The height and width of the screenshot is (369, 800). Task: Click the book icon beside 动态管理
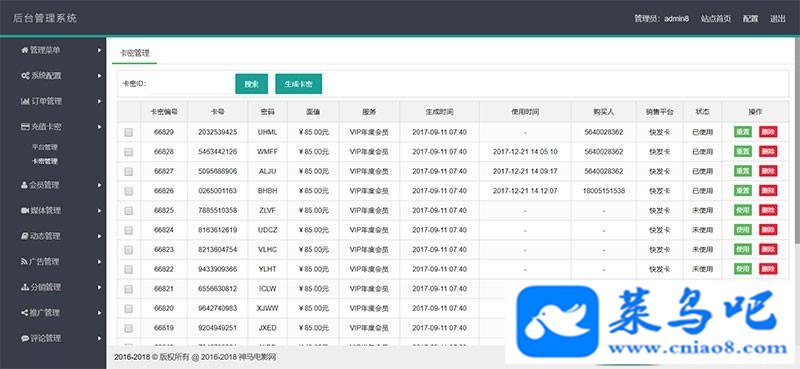tap(24, 236)
